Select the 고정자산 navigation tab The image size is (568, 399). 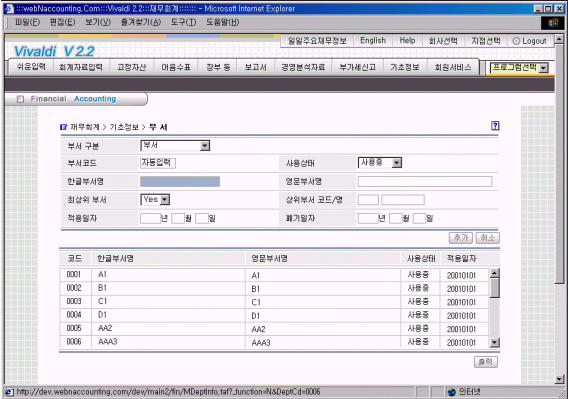[131, 67]
